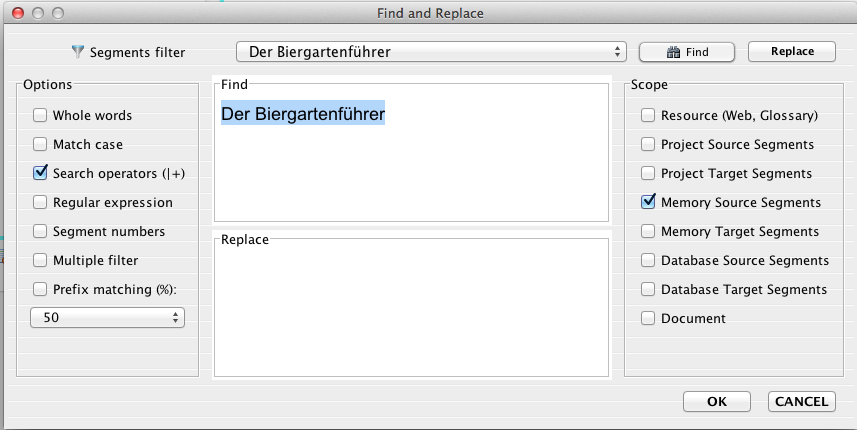
Task: Enable Prefix matching (%) checkbox
Action: point(41,289)
